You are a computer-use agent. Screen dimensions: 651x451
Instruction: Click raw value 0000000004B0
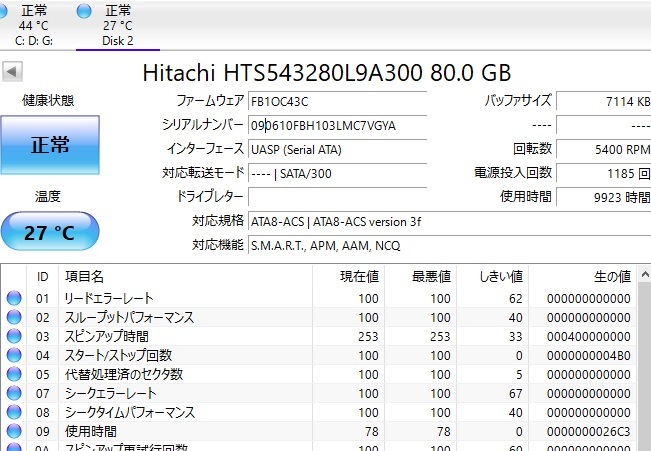click(x=588, y=356)
